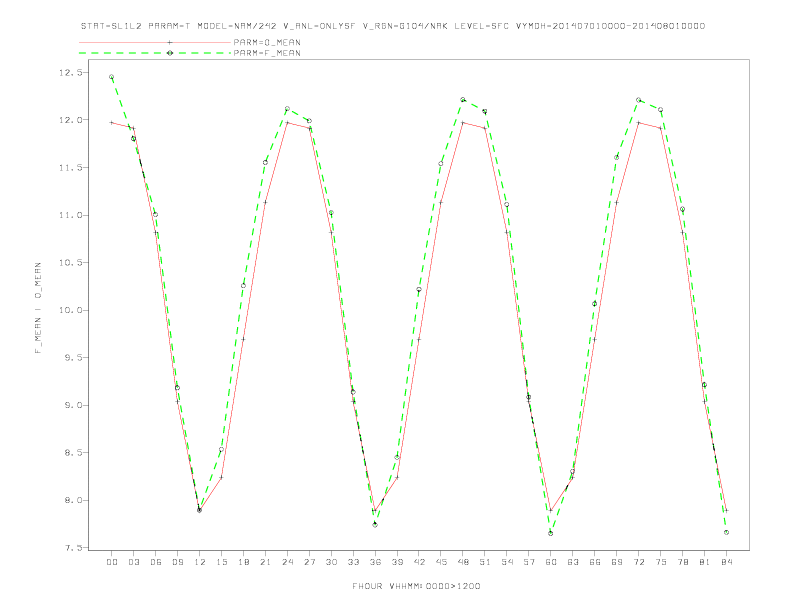Click the 8.5 y-axis tick label
This screenshot has width=792, height=612.
click(x=71, y=452)
